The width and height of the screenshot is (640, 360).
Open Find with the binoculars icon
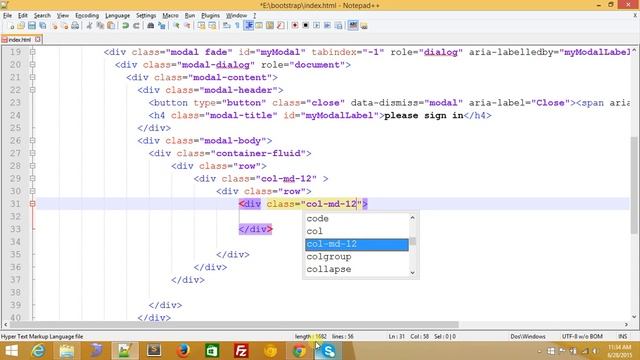pos(151,26)
